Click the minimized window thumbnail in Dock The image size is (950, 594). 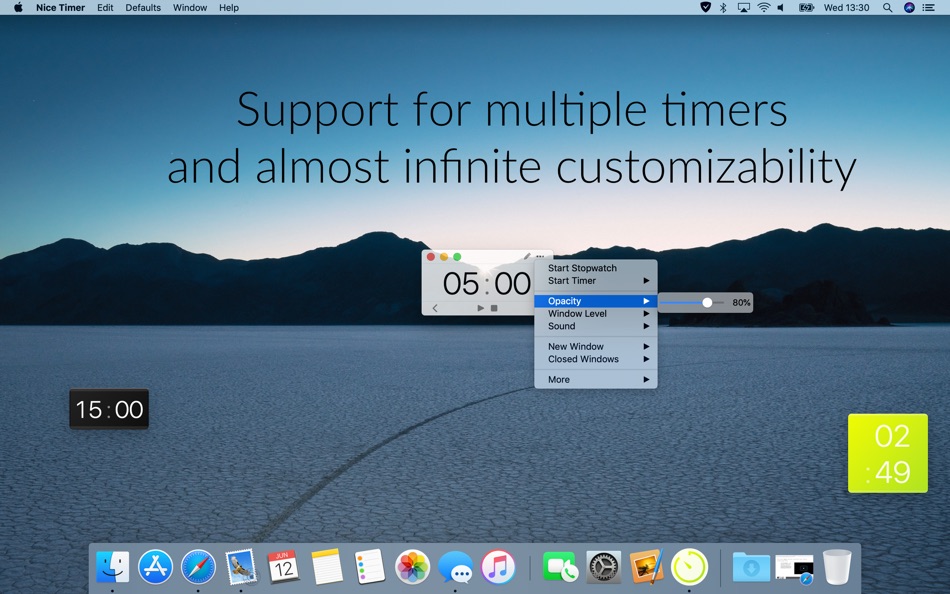point(794,569)
